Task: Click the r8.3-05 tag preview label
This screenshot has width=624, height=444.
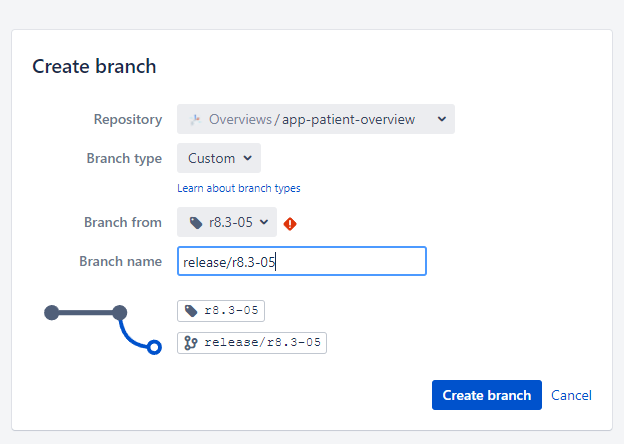Action: 221,311
